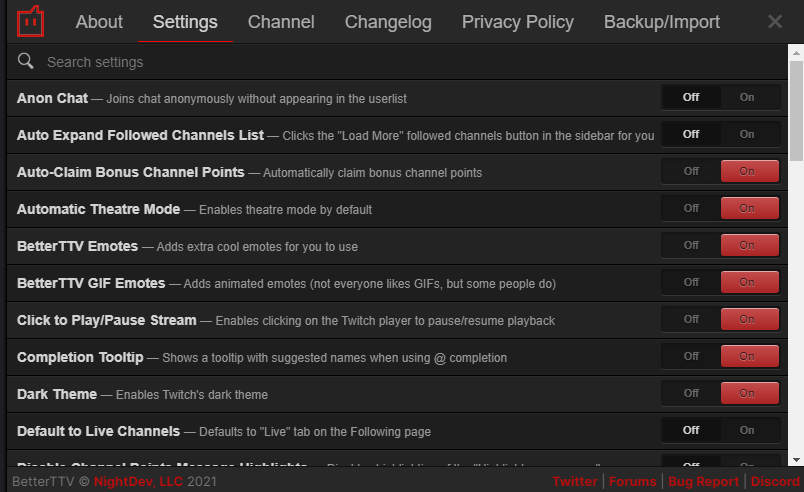Open the About tab

[x=99, y=22]
